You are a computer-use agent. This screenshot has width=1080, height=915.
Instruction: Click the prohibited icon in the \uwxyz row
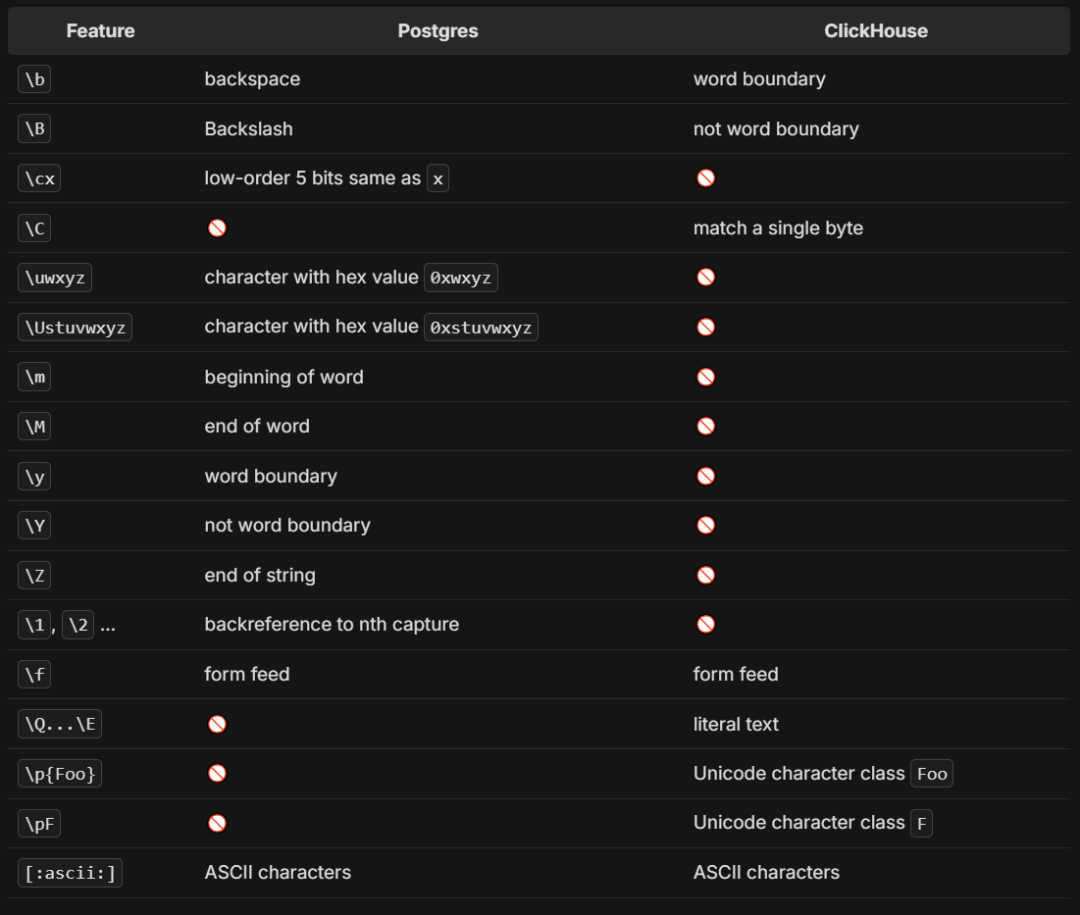pyautogui.click(x=705, y=277)
